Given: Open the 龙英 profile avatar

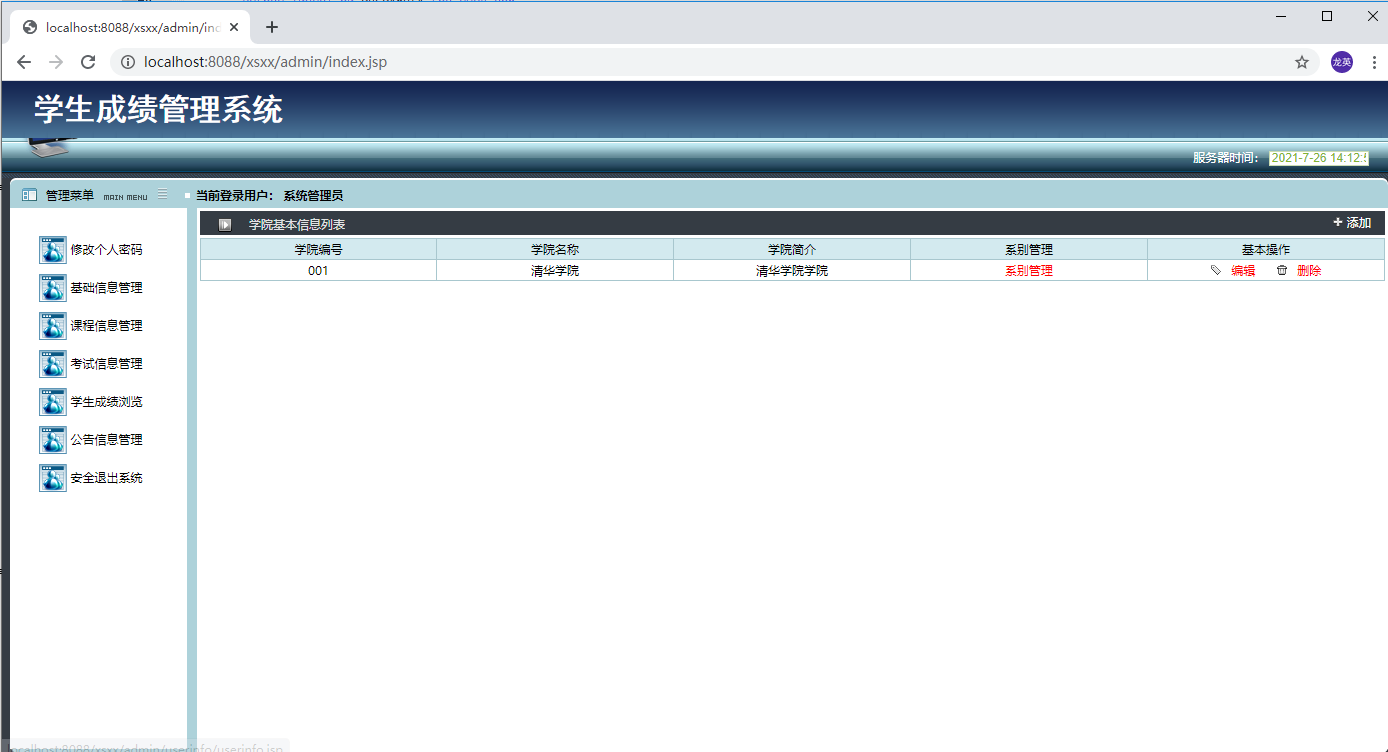Looking at the screenshot, I should (x=1342, y=62).
